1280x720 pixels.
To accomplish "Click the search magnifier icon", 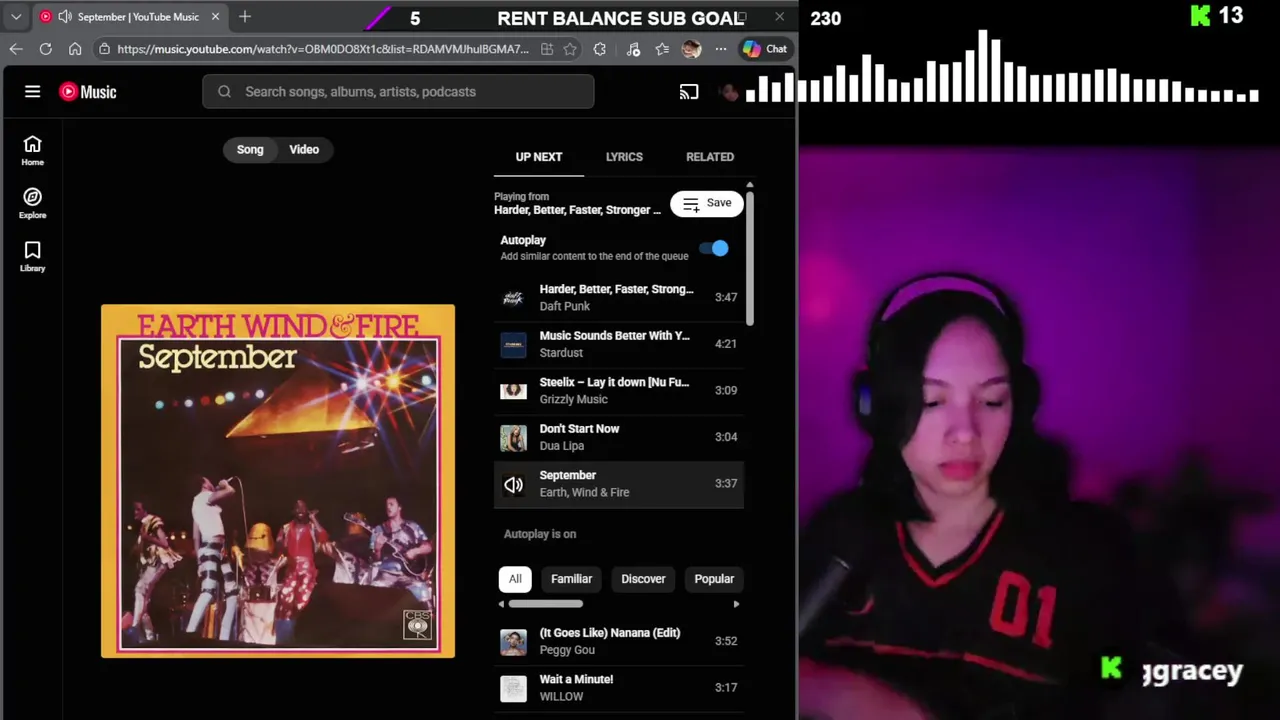I will [224, 91].
